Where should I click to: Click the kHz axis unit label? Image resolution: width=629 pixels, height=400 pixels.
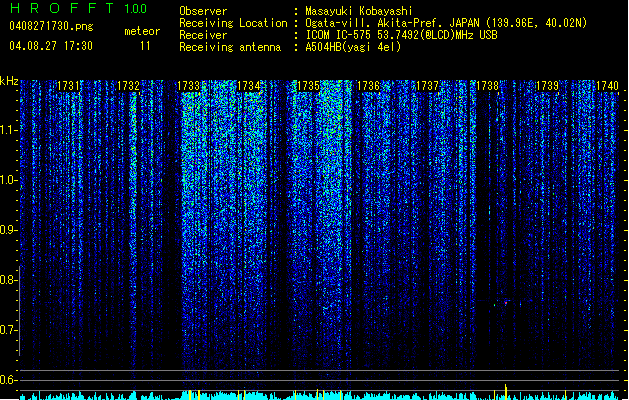pos(9,81)
